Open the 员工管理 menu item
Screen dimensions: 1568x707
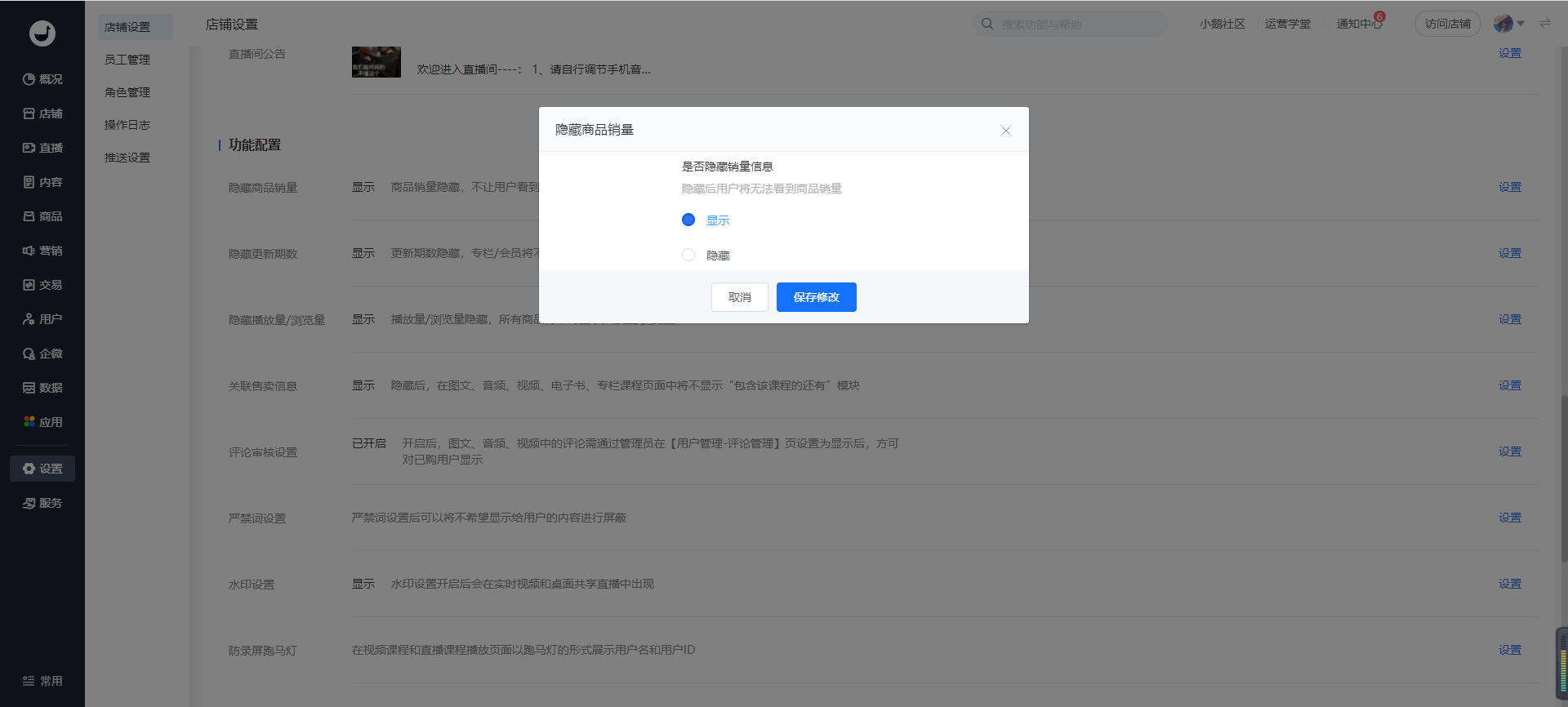127,60
